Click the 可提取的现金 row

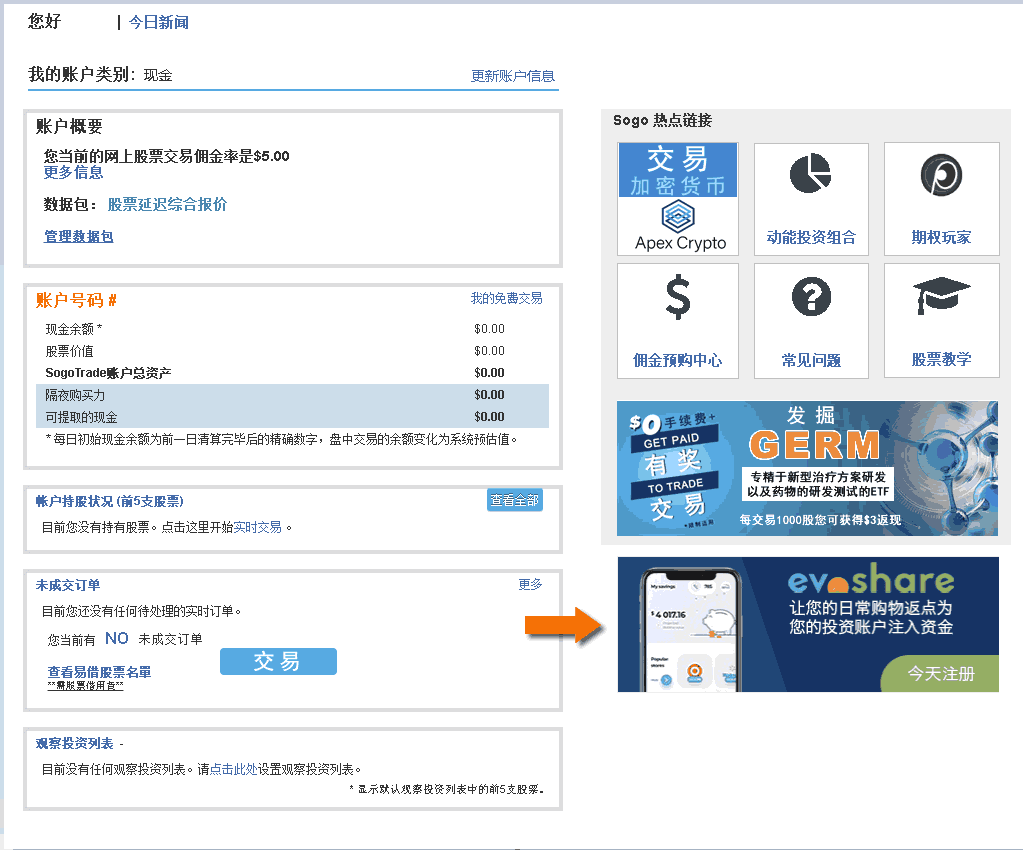292,417
